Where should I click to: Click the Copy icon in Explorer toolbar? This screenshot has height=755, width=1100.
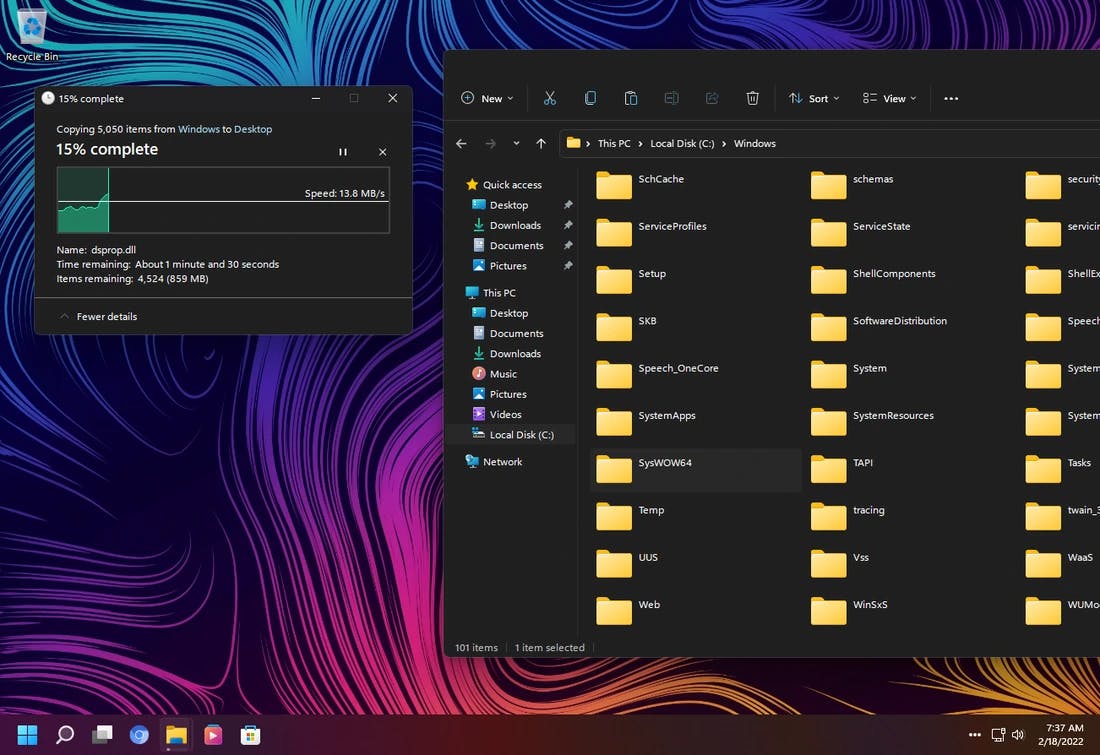click(590, 98)
